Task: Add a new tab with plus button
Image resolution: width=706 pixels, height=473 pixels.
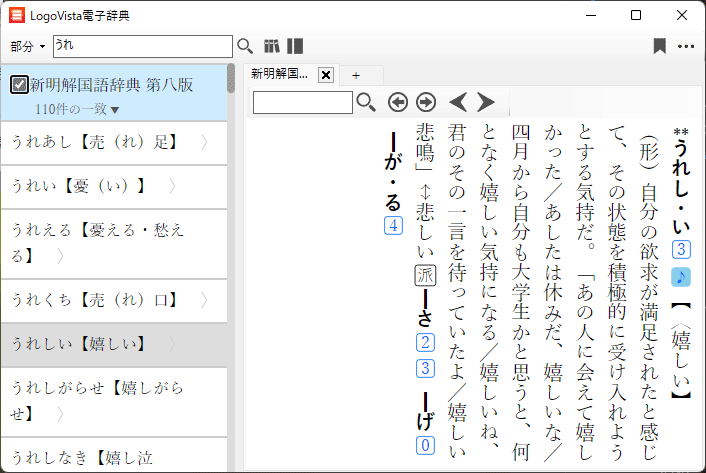Action: tap(355, 75)
